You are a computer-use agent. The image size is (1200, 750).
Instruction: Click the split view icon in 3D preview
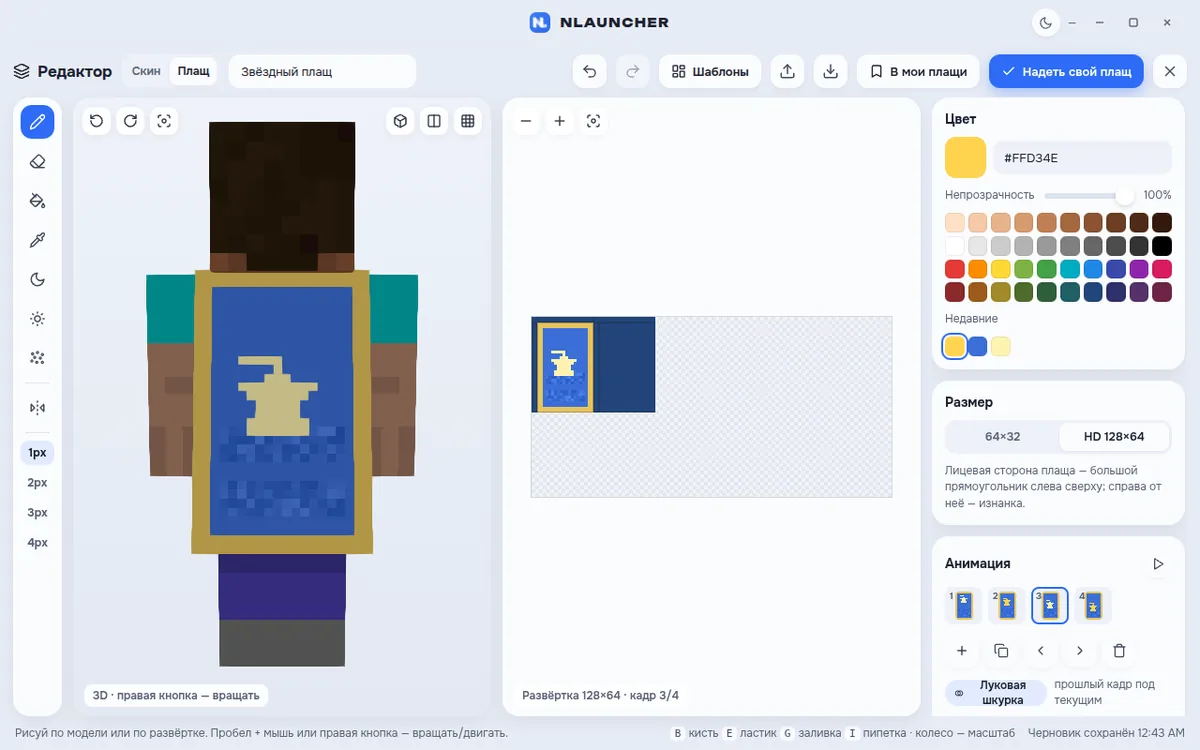(x=434, y=121)
